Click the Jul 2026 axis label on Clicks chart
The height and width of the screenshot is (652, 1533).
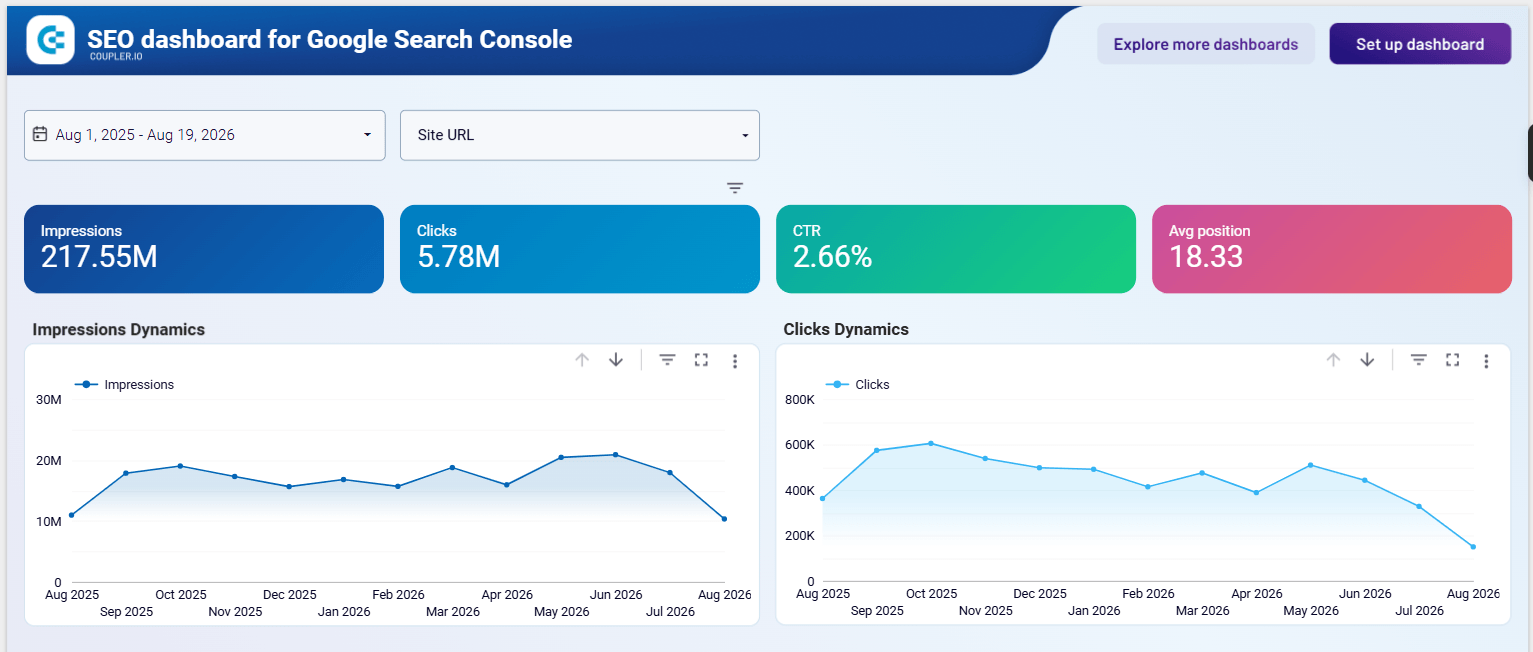pyautogui.click(x=1418, y=611)
